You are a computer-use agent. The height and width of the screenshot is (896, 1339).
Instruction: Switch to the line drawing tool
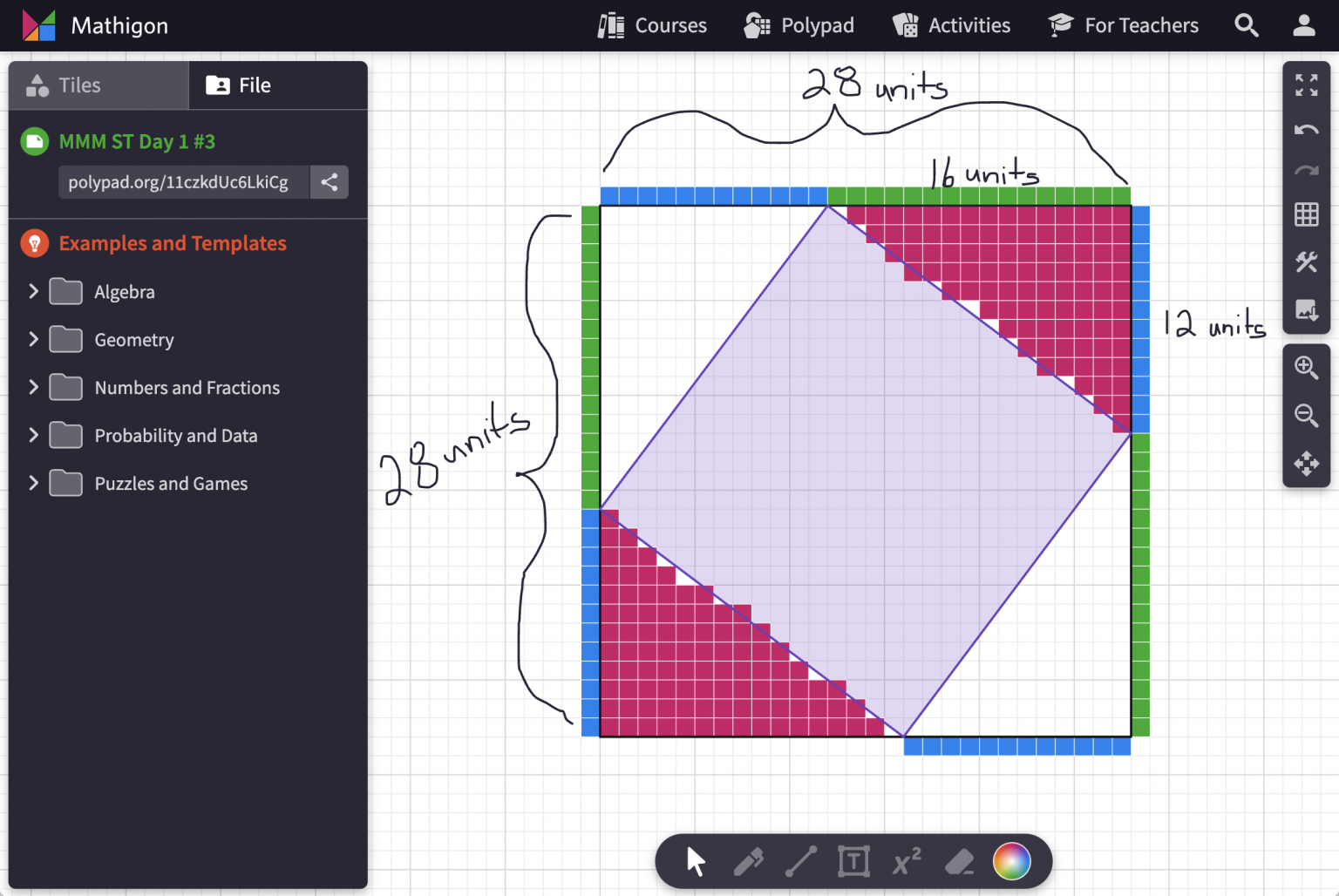click(802, 861)
